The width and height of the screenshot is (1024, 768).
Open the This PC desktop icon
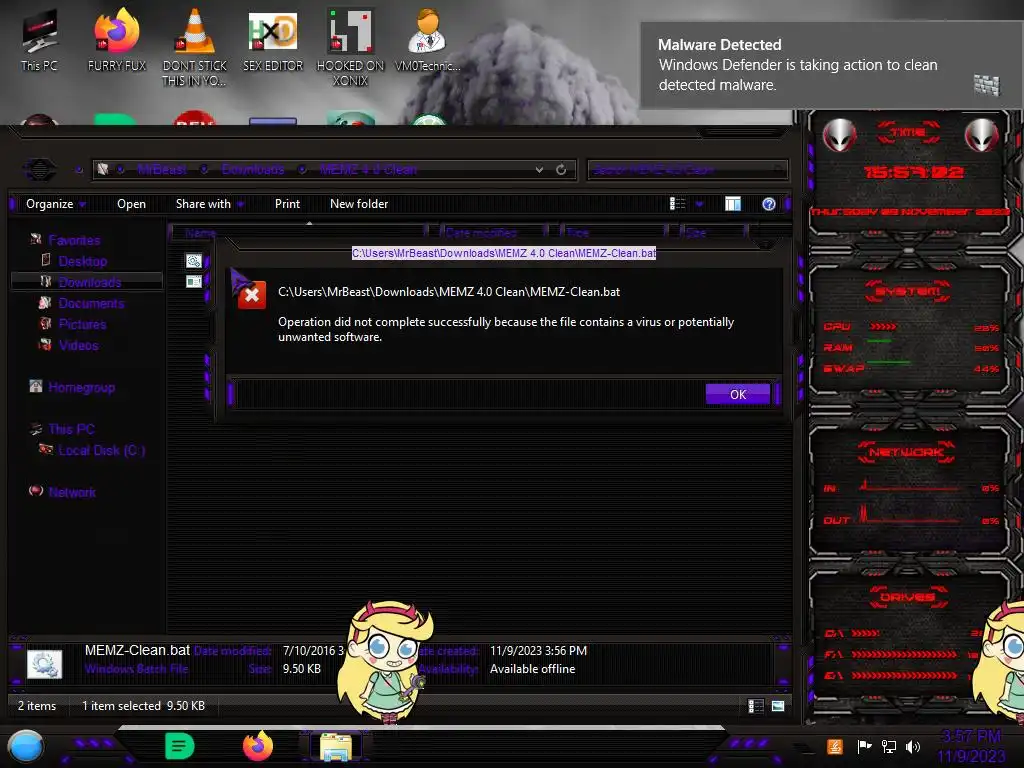coord(39,39)
